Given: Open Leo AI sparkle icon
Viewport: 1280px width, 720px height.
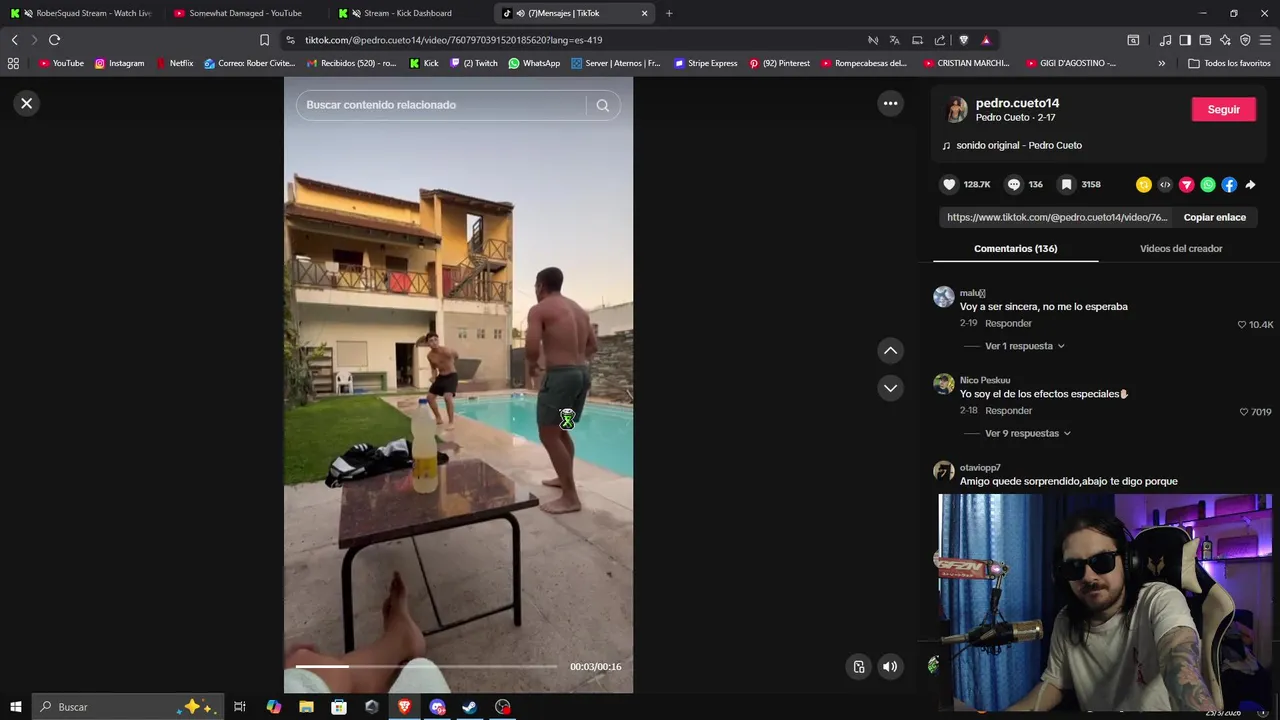Looking at the screenshot, I should pos(1225,40).
